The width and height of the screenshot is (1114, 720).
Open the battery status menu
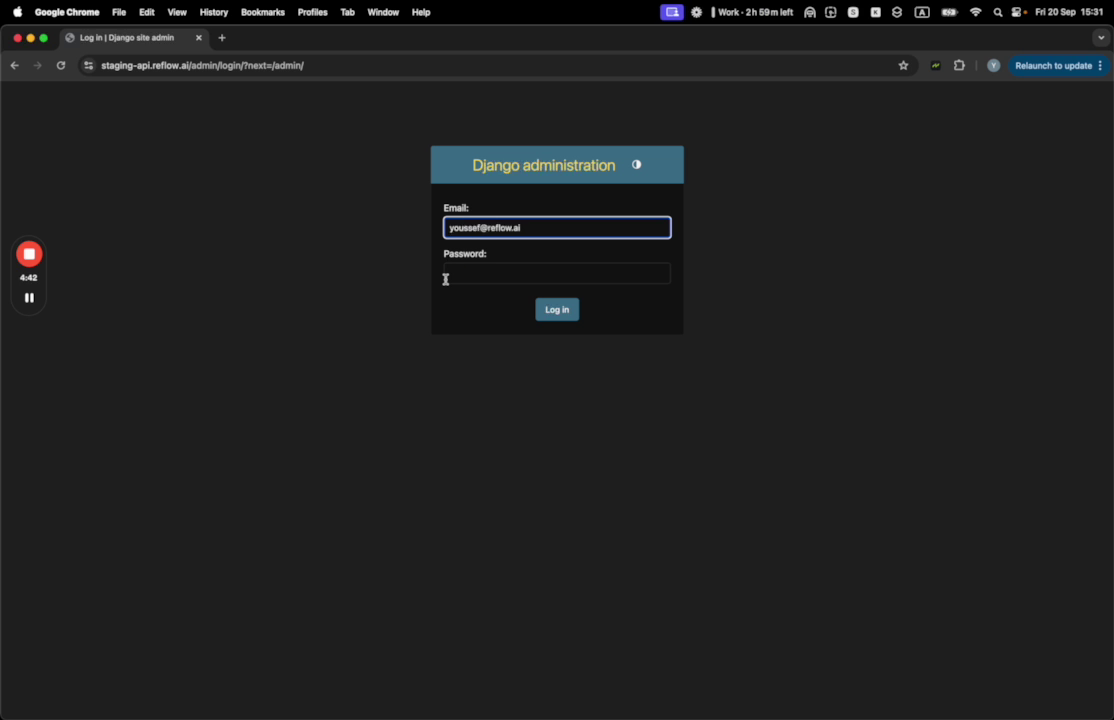pyautogui.click(x=949, y=12)
